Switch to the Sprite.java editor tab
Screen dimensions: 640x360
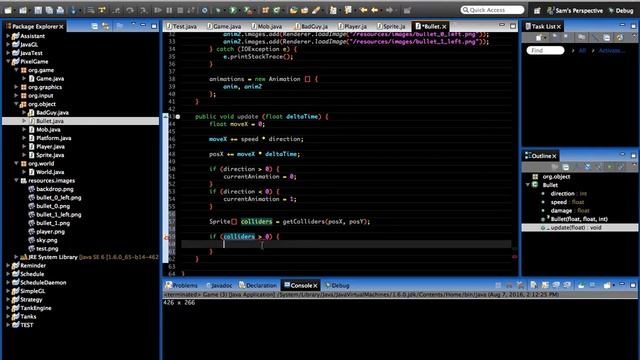pos(391,27)
